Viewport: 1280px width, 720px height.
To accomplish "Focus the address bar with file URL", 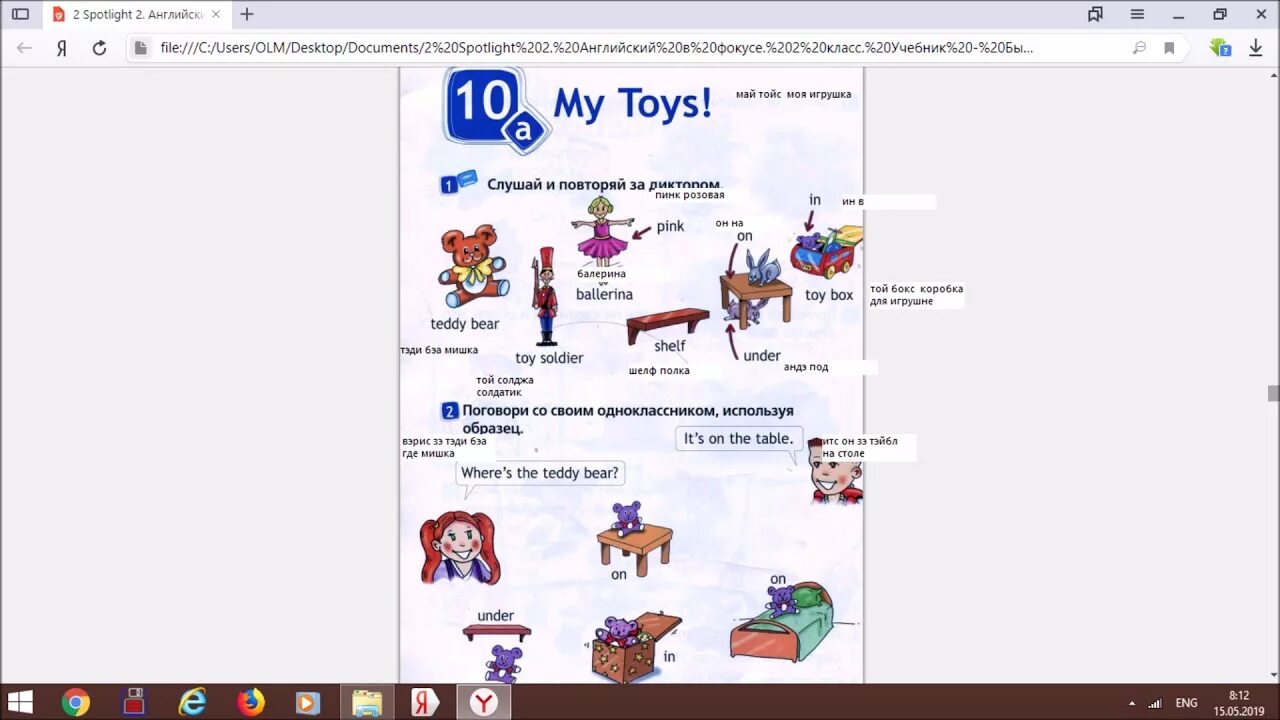I will point(596,47).
